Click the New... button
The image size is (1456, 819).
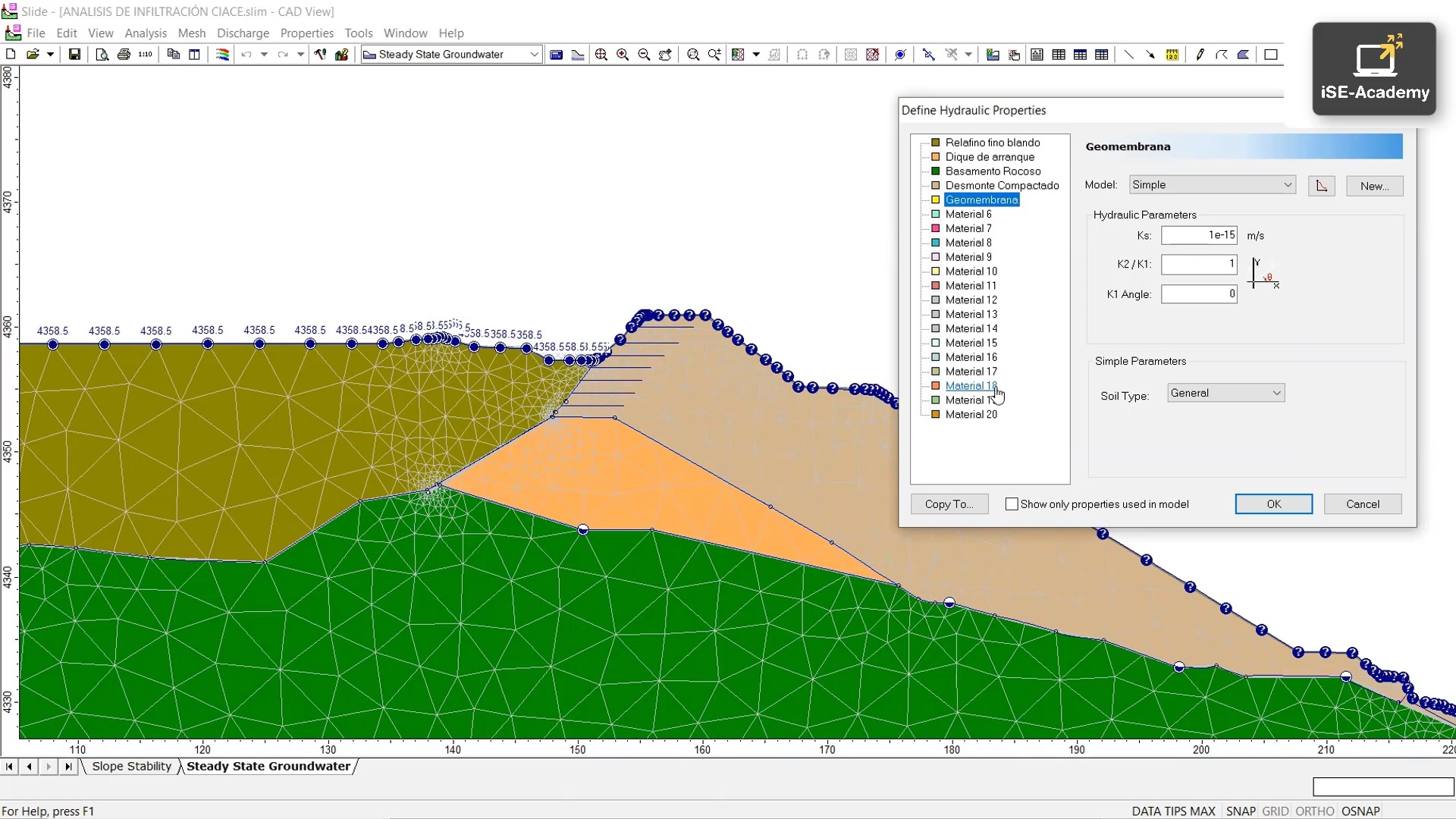(x=1374, y=186)
